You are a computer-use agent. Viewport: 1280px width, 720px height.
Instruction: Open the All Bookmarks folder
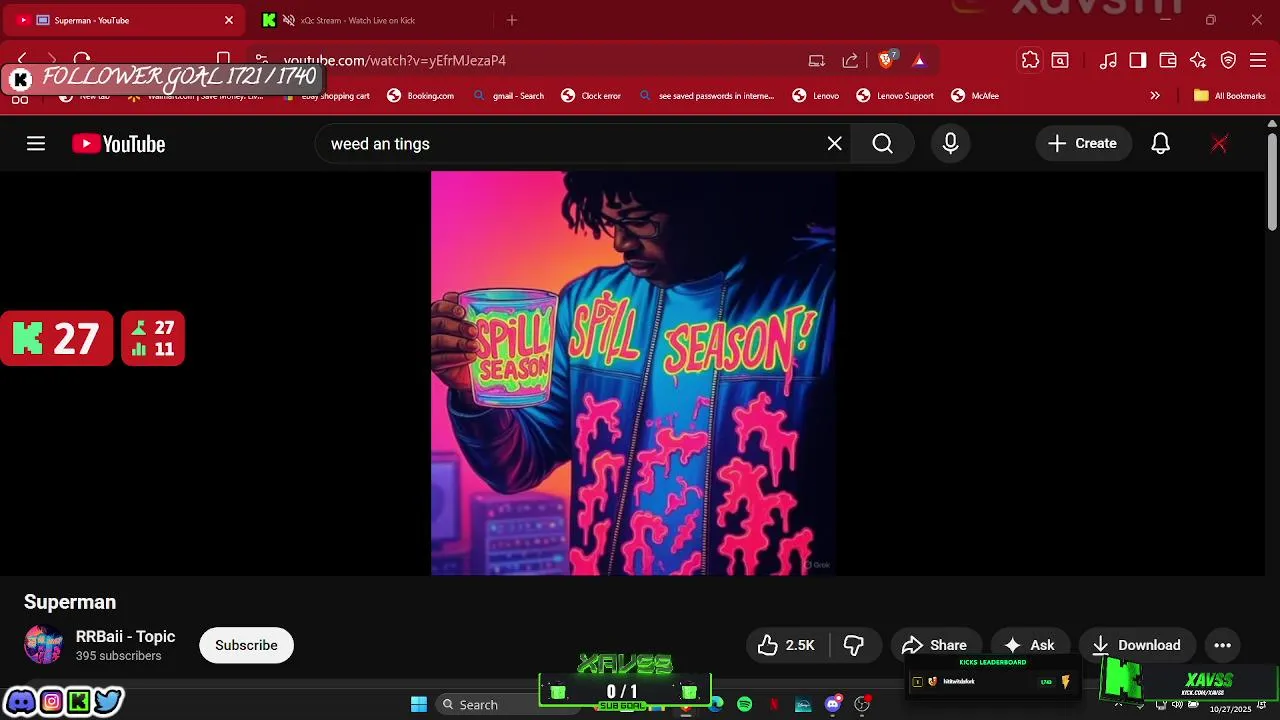click(1229, 96)
